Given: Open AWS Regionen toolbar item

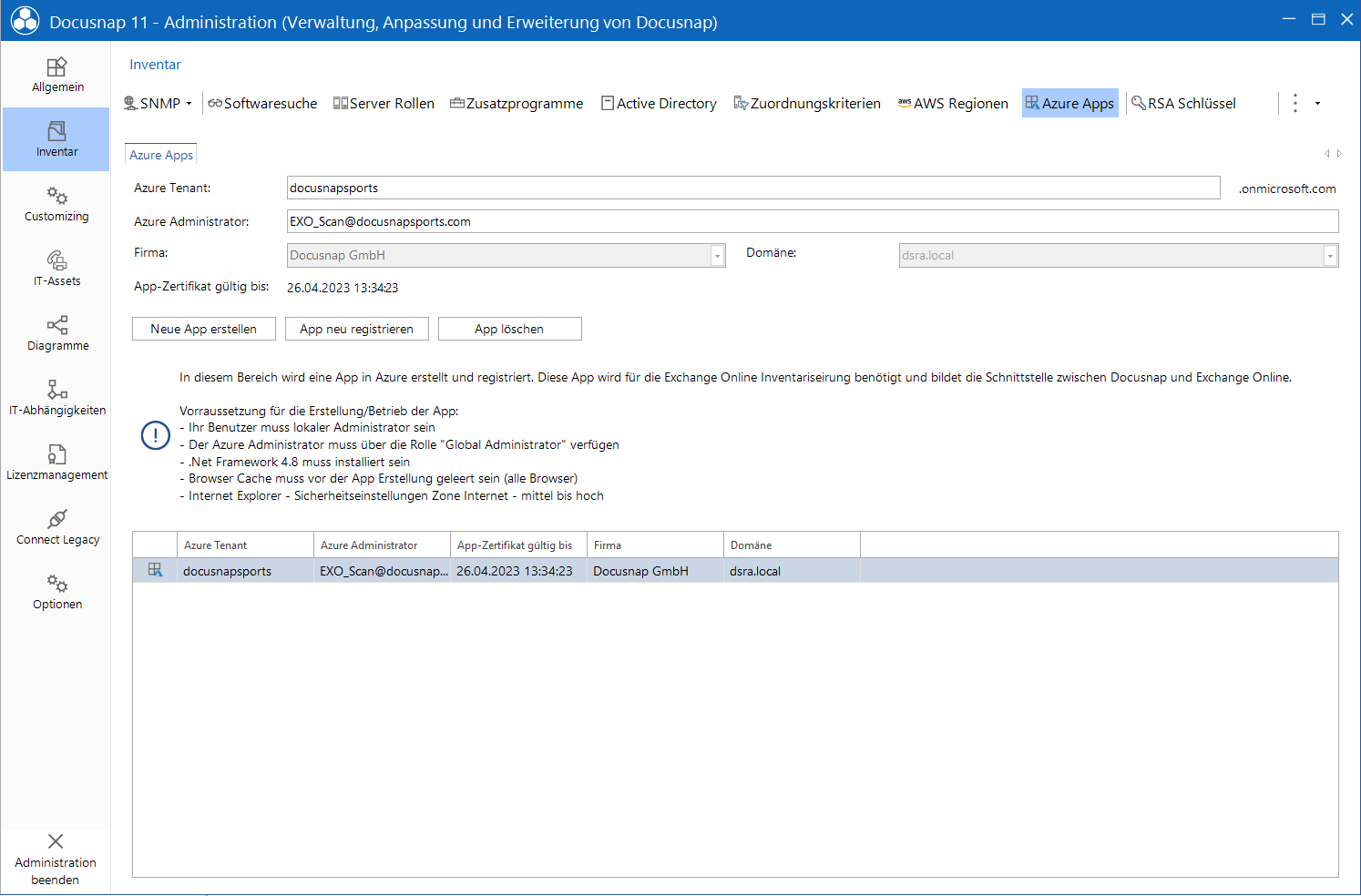Looking at the screenshot, I should tap(953, 103).
